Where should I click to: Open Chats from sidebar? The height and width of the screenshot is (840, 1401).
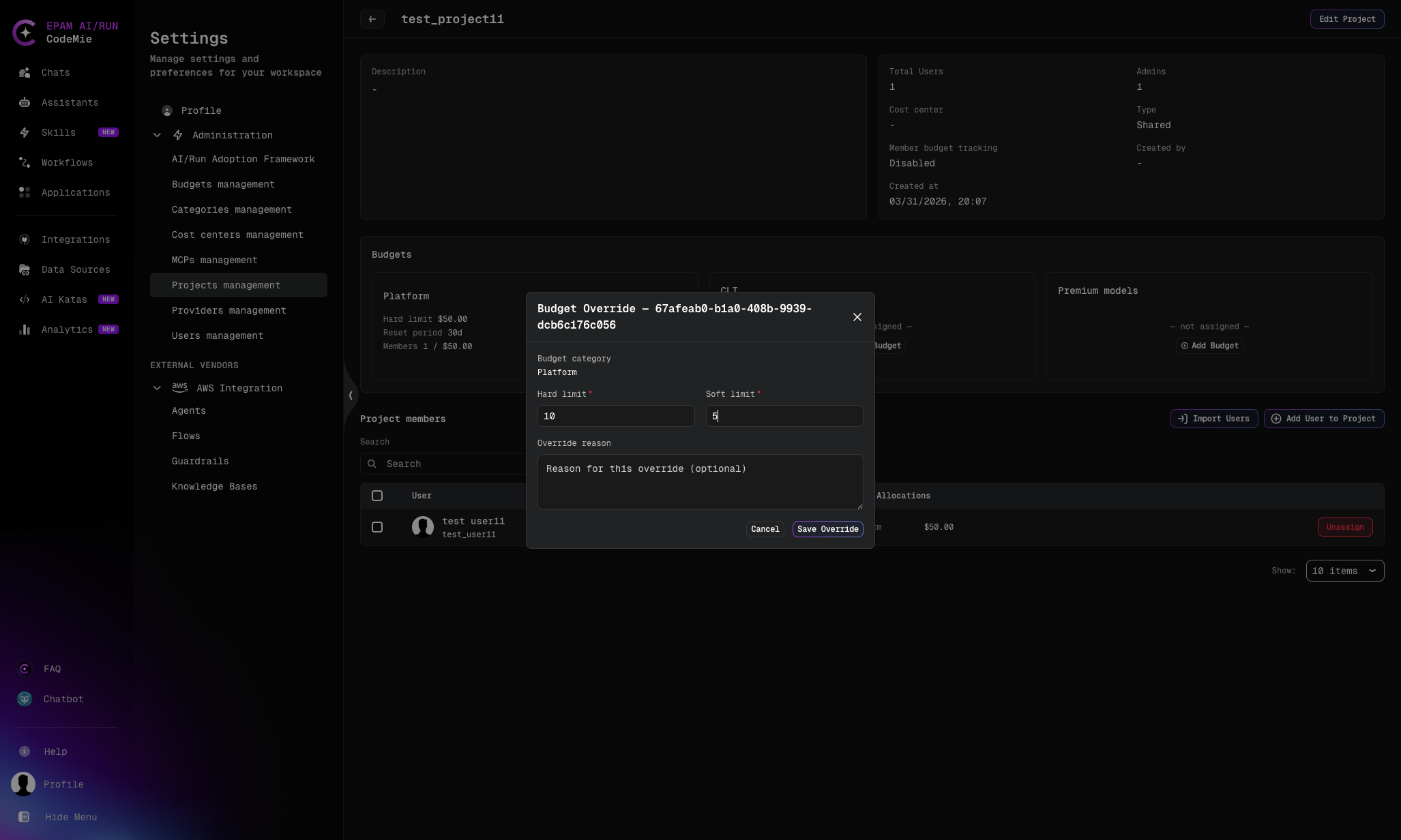pos(55,72)
